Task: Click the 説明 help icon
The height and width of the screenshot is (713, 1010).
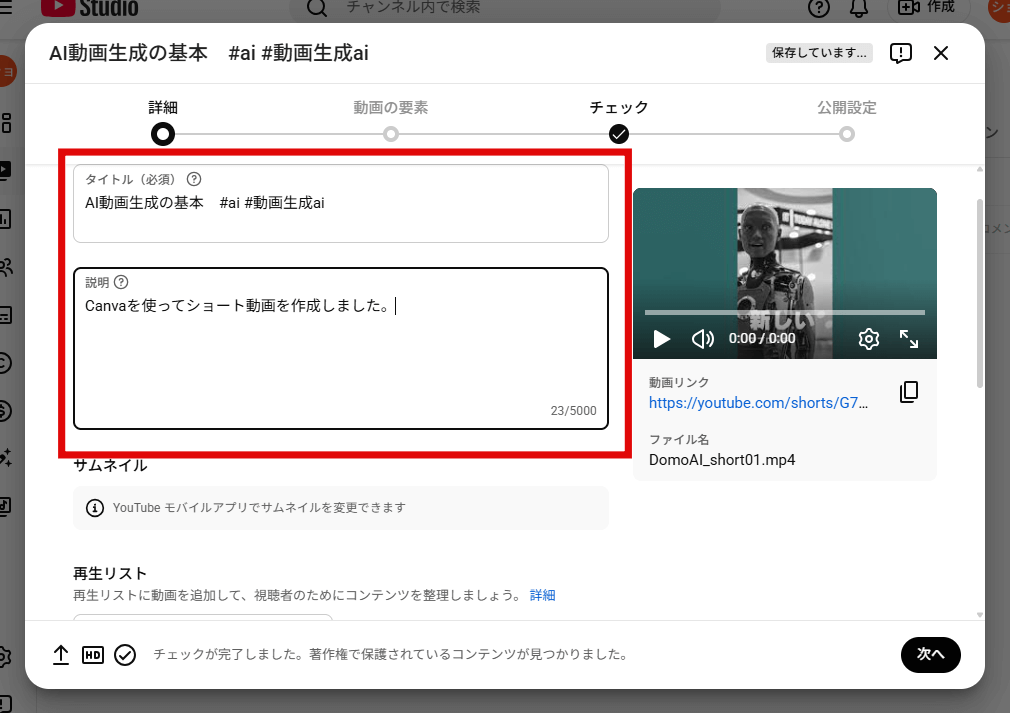Action: [x=122, y=281]
